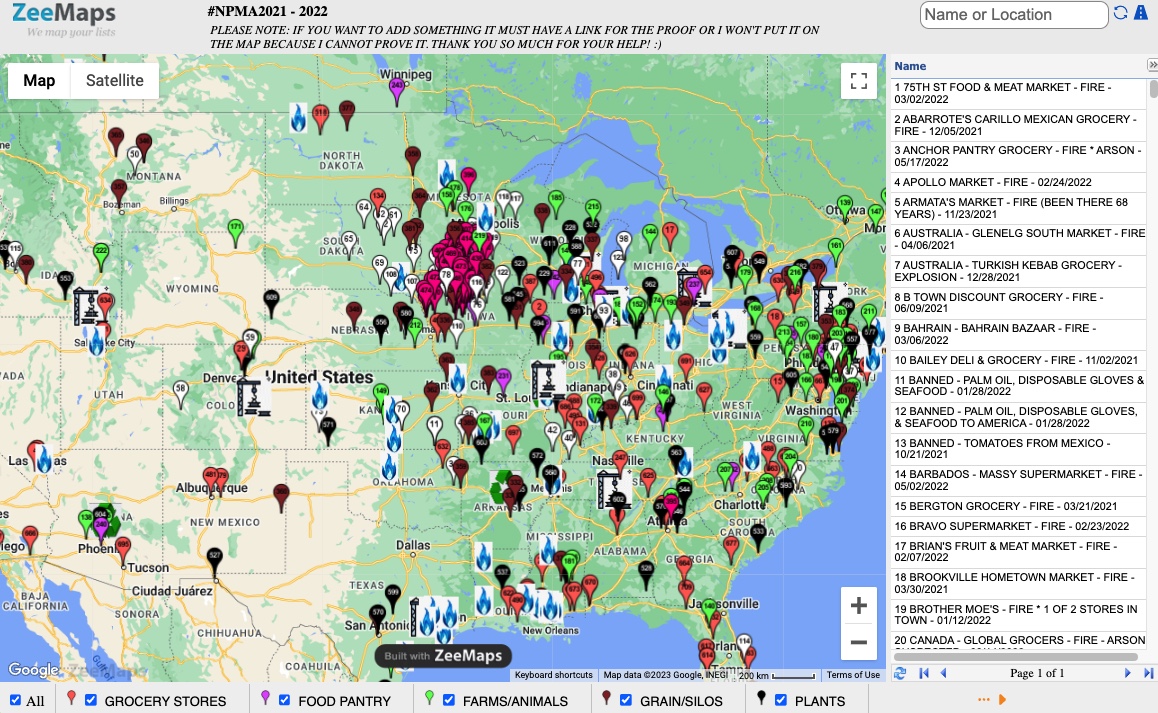The width and height of the screenshot is (1158, 713).
Task: Go to the previous page of entries
Action: coord(943,673)
